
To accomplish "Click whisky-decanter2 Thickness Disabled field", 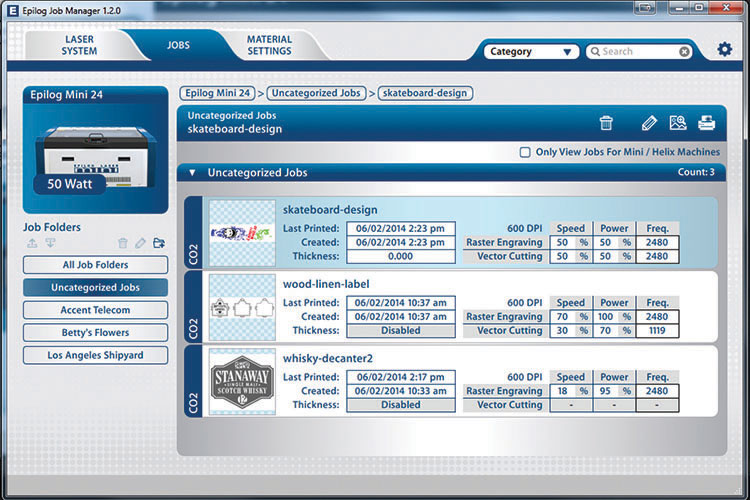I will click(x=401, y=404).
